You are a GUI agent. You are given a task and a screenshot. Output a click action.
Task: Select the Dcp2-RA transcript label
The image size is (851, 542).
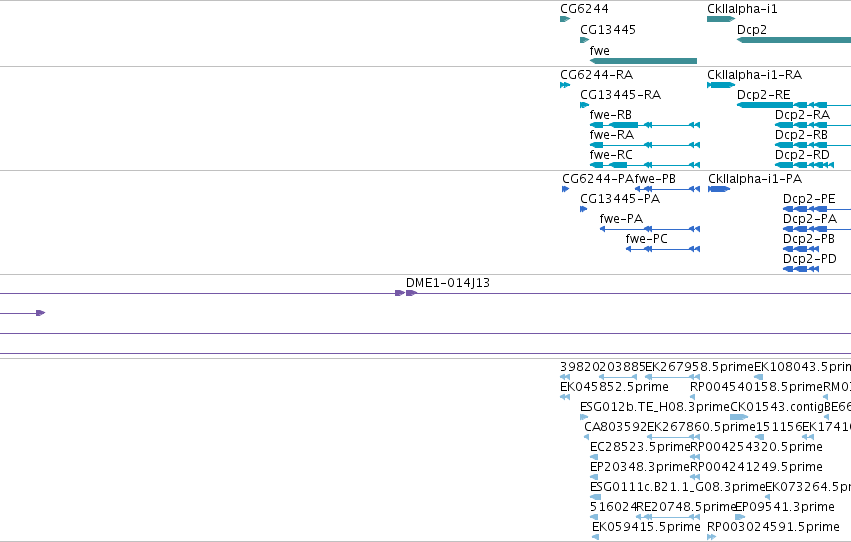[x=802, y=115]
